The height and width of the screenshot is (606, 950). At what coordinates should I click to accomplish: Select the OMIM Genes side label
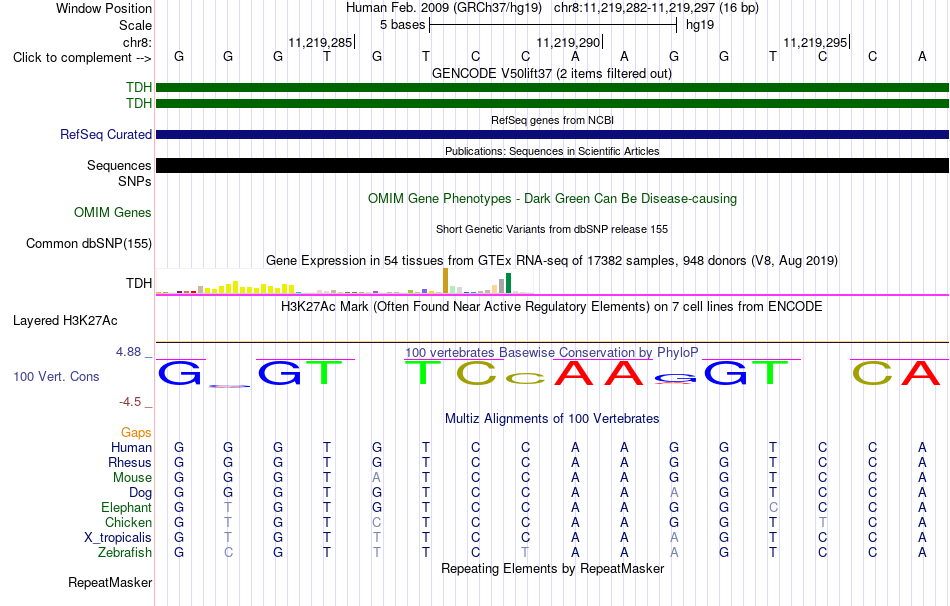tap(113, 212)
